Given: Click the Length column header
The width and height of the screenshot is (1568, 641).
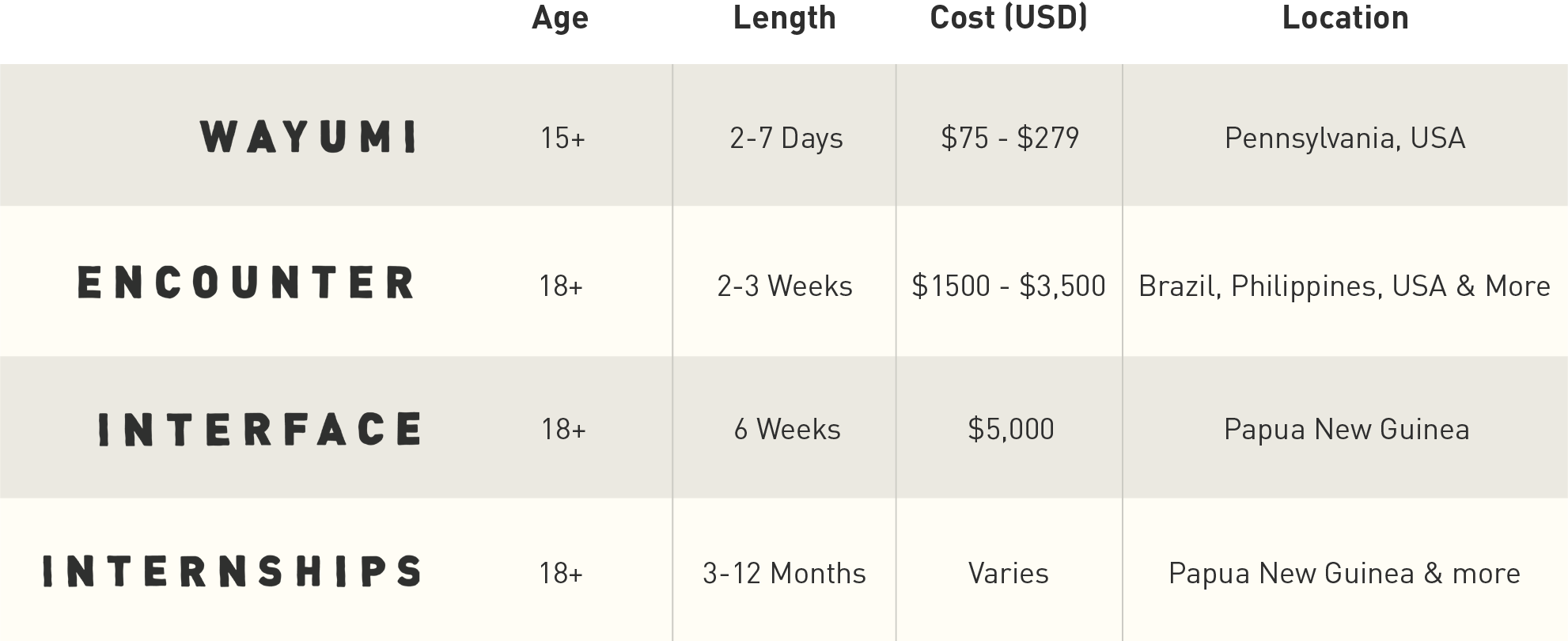Looking at the screenshot, I should pyautogui.click(x=785, y=18).
